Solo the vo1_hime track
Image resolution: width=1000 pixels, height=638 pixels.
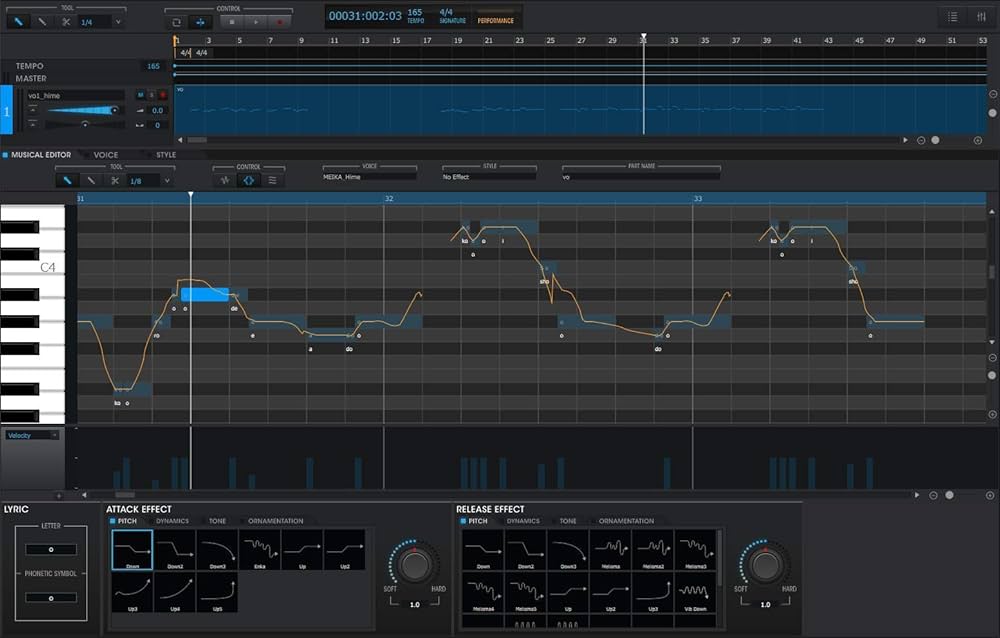151,95
